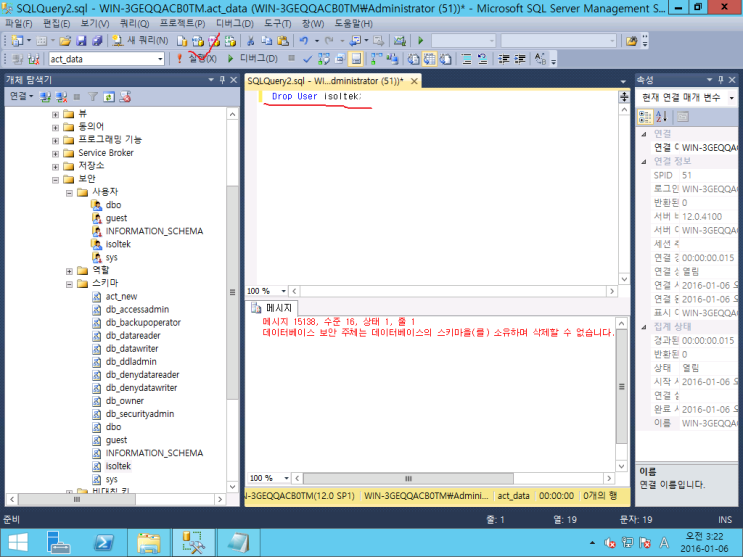The width and height of the screenshot is (743, 557).
Task: Click the Object Explorer filter icon
Action: pyautogui.click(x=93, y=97)
